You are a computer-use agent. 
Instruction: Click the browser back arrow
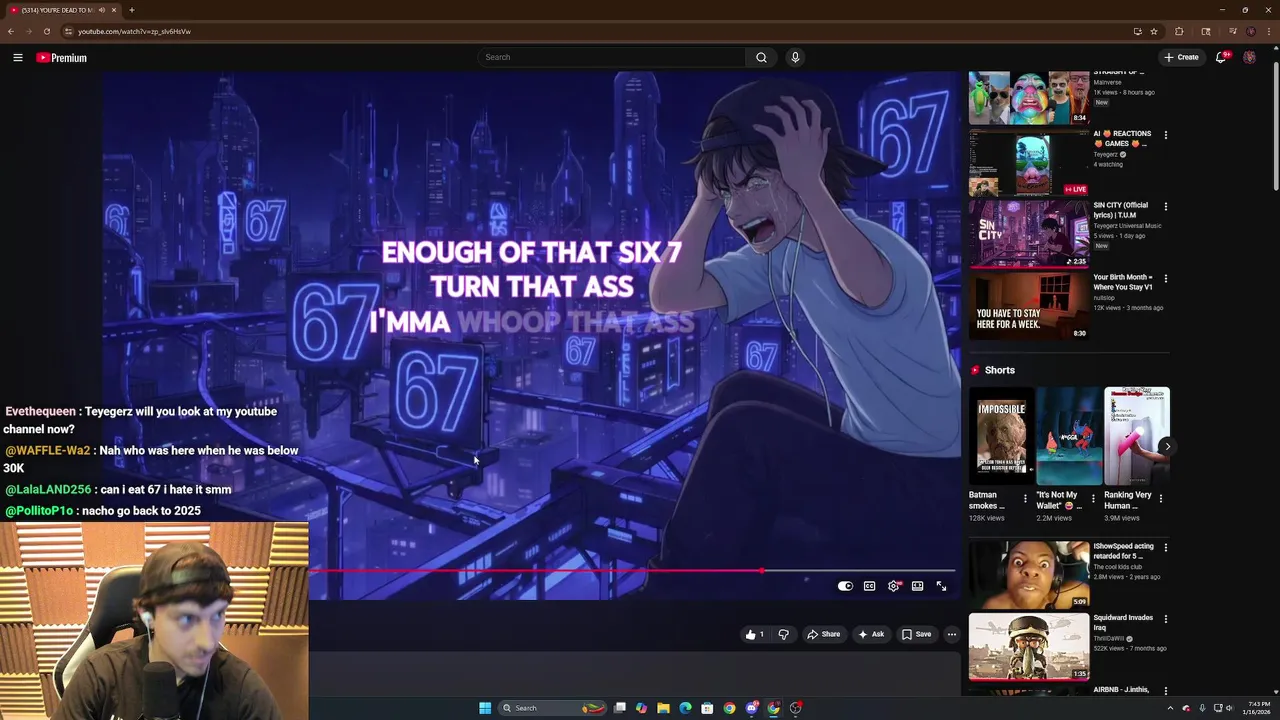11,31
